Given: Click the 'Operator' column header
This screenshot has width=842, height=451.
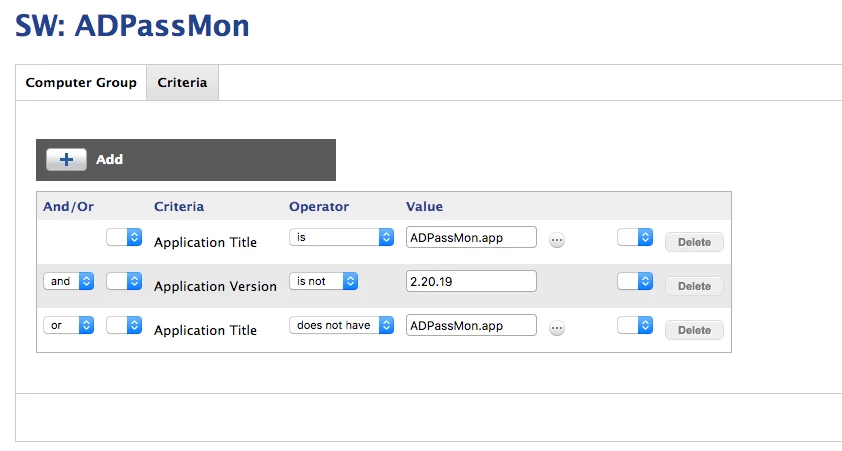Looking at the screenshot, I should coord(319,207).
